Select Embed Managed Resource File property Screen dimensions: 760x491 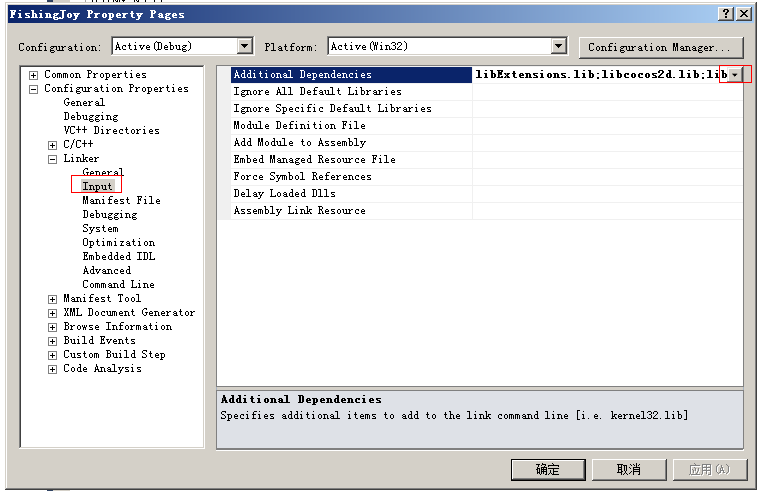(x=351, y=159)
